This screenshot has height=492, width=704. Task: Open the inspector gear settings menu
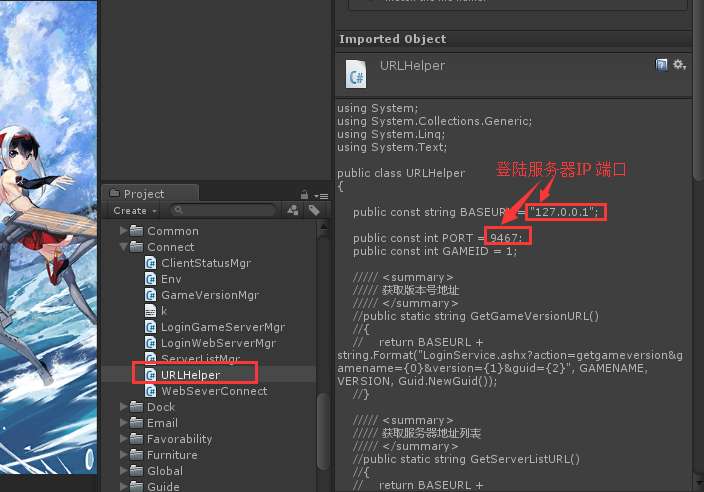[679, 65]
